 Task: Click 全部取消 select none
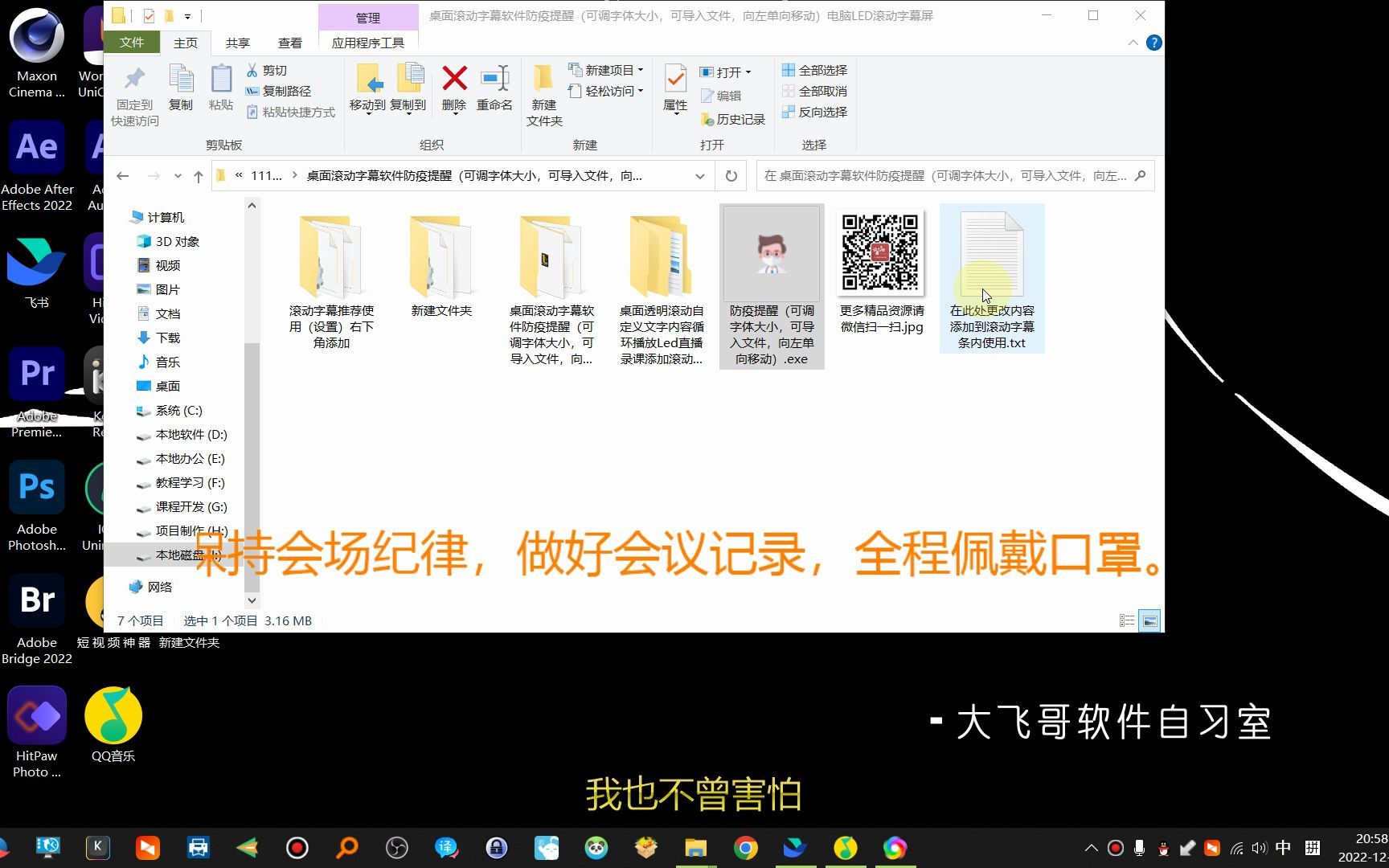[x=814, y=92]
